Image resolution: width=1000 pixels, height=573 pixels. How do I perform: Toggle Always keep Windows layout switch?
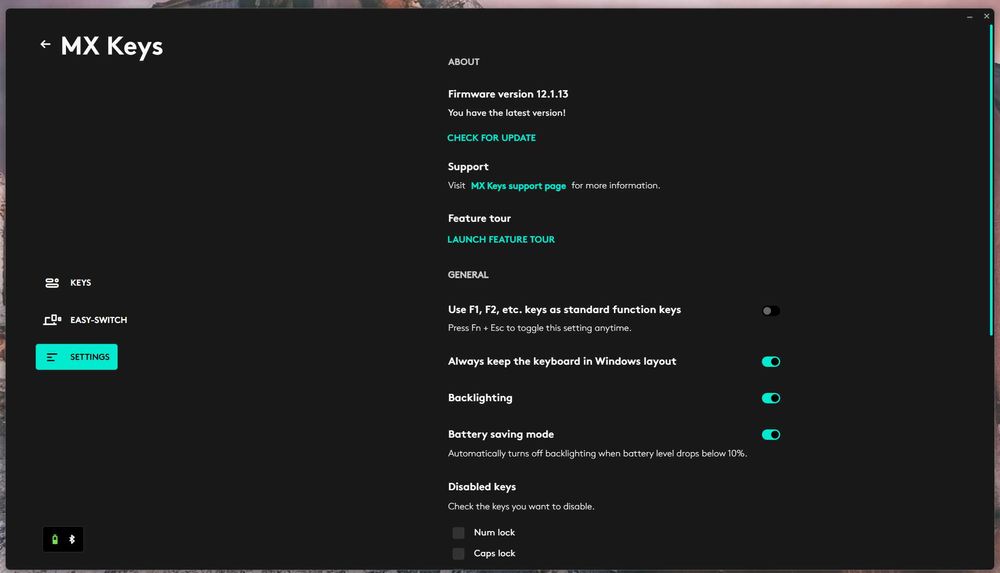770,362
